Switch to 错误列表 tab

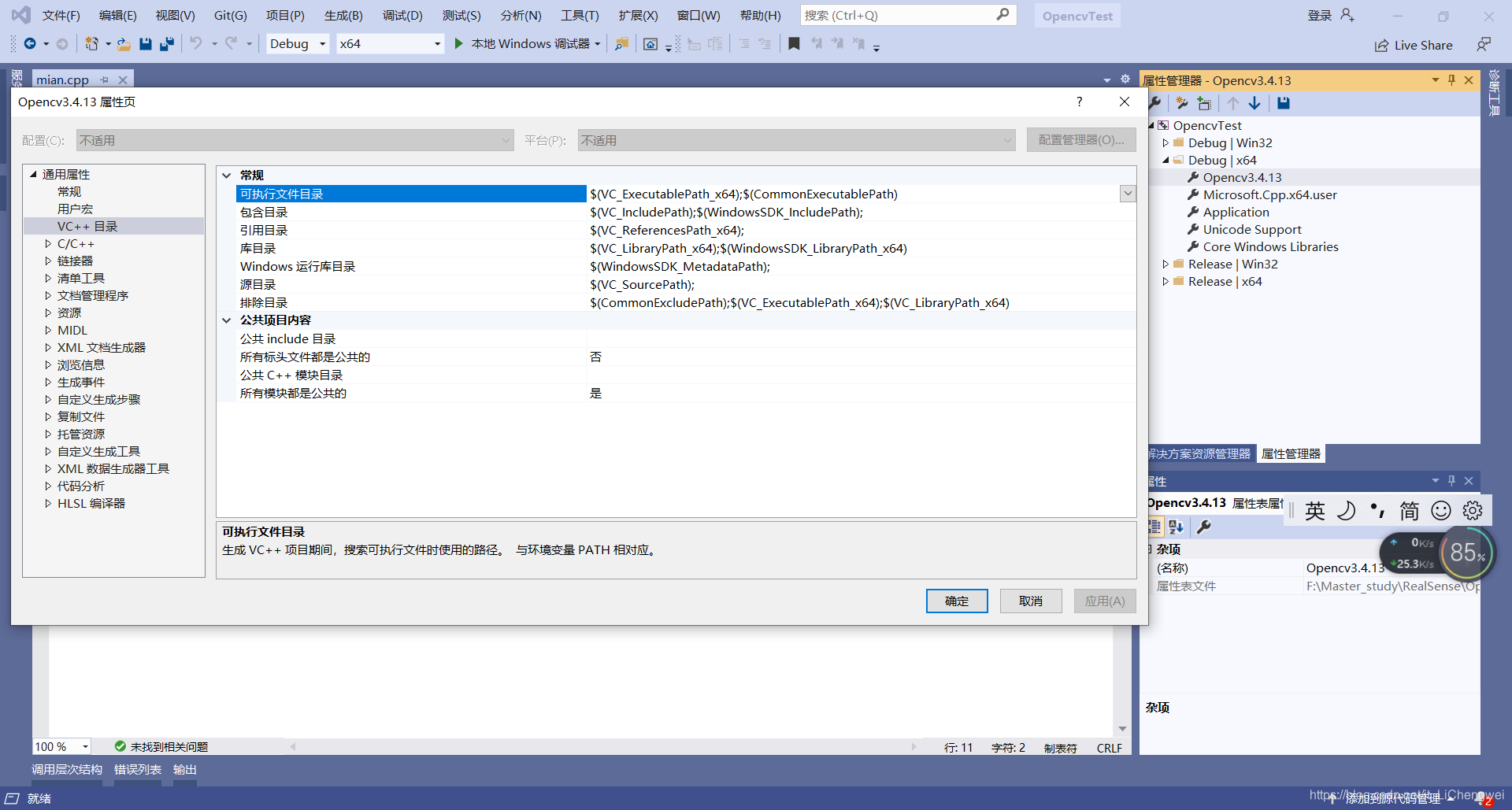[138, 769]
